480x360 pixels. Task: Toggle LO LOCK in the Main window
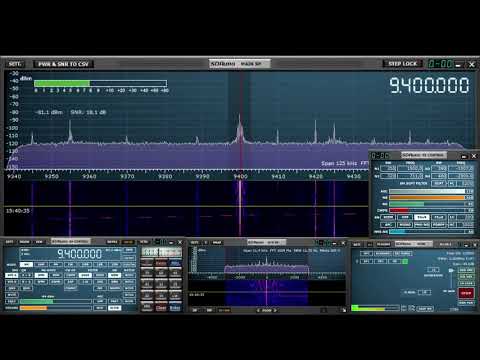point(466,283)
